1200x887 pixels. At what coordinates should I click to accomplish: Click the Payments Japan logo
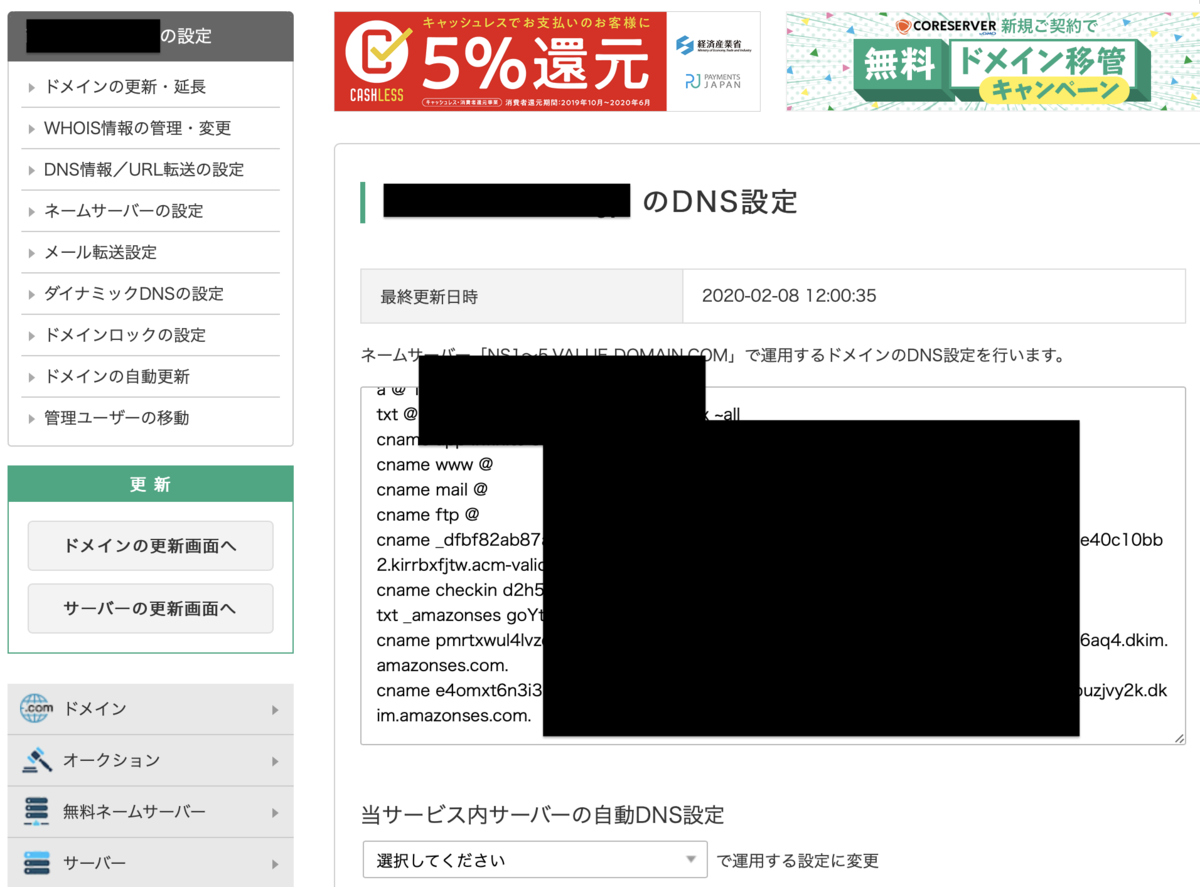[713, 80]
